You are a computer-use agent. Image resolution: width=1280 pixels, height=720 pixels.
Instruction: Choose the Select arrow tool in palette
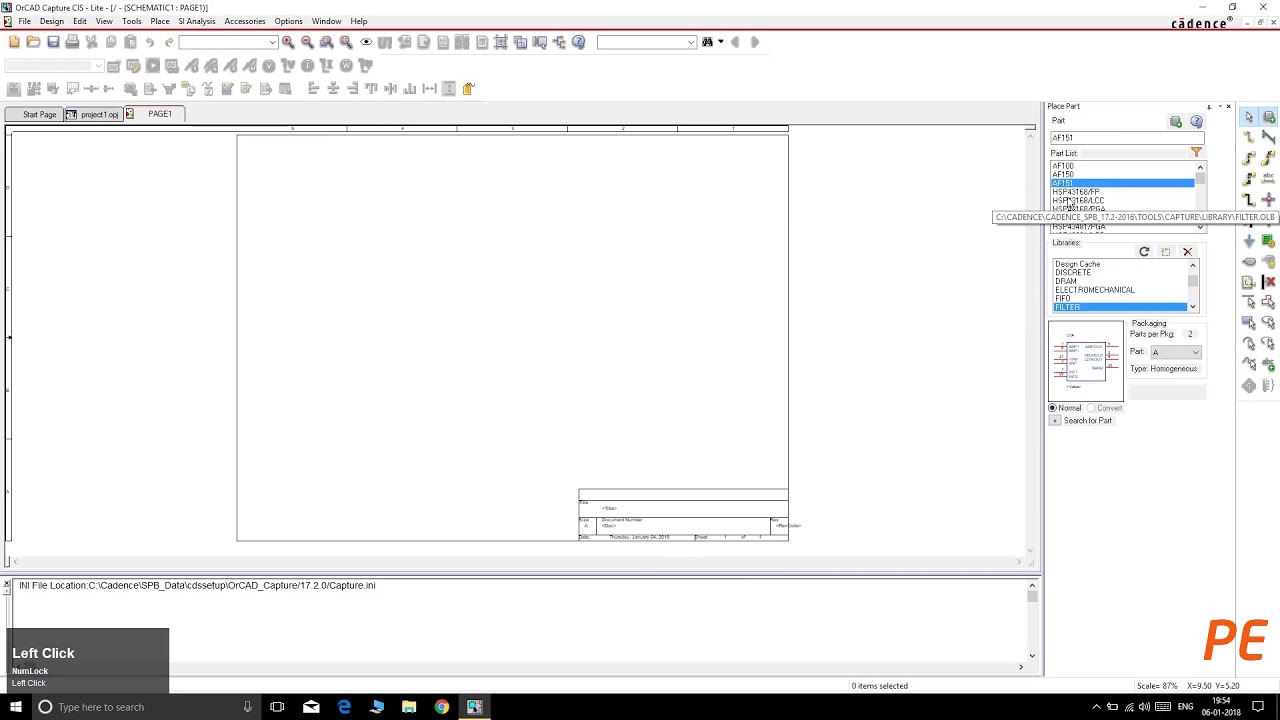point(1249,117)
